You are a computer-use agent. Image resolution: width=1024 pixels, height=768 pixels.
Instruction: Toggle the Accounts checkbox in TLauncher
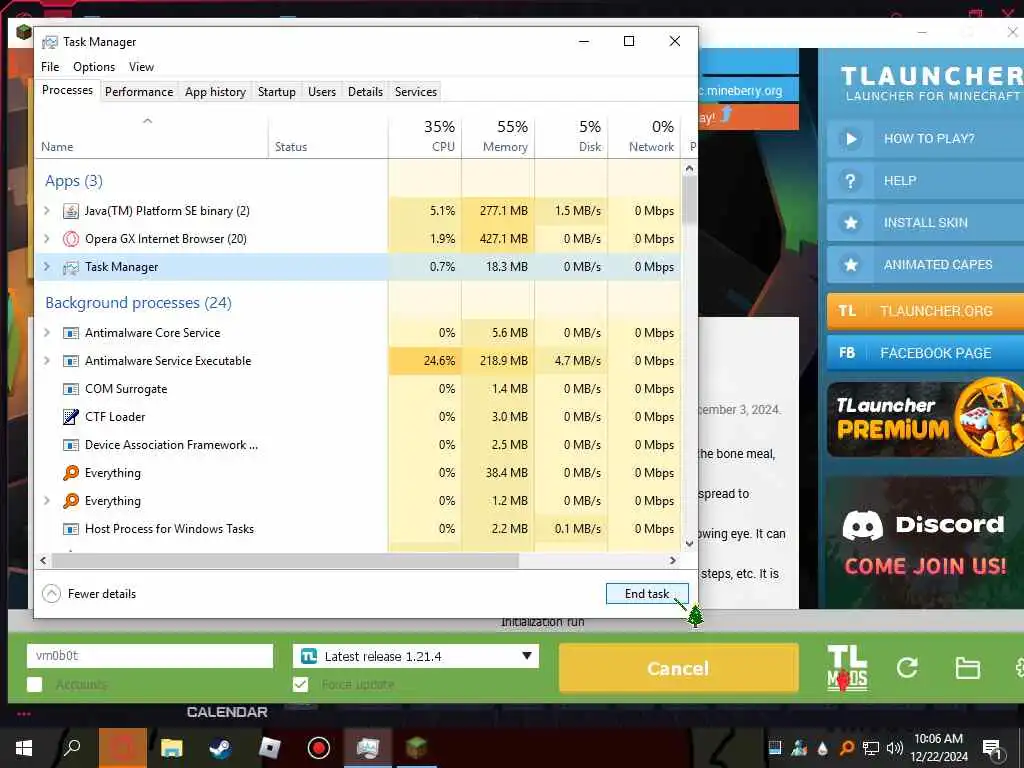coord(35,684)
